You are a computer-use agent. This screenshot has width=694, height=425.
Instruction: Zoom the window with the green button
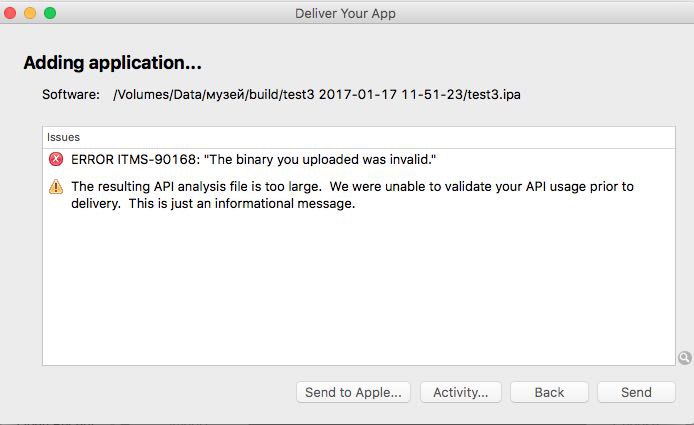[50, 13]
